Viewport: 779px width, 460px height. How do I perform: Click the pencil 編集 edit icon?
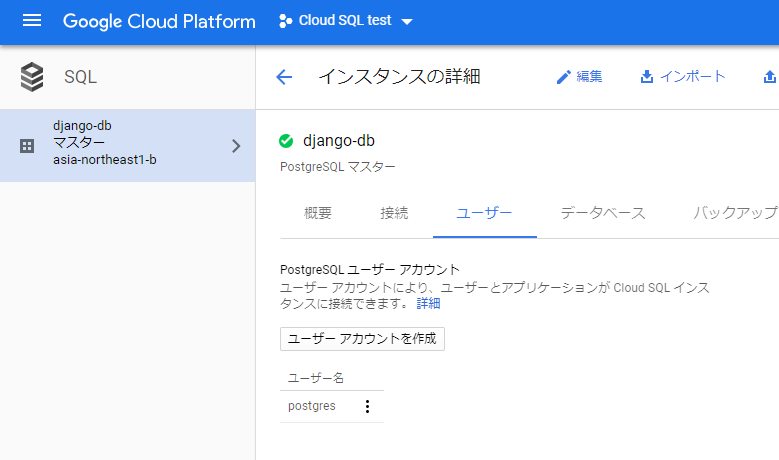(563, 77)
